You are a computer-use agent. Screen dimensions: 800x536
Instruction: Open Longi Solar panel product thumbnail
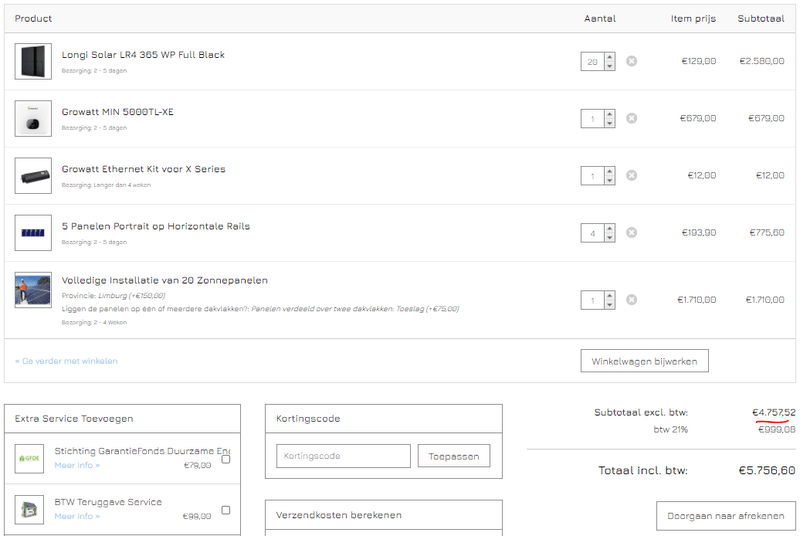click(x=33, y=61)
